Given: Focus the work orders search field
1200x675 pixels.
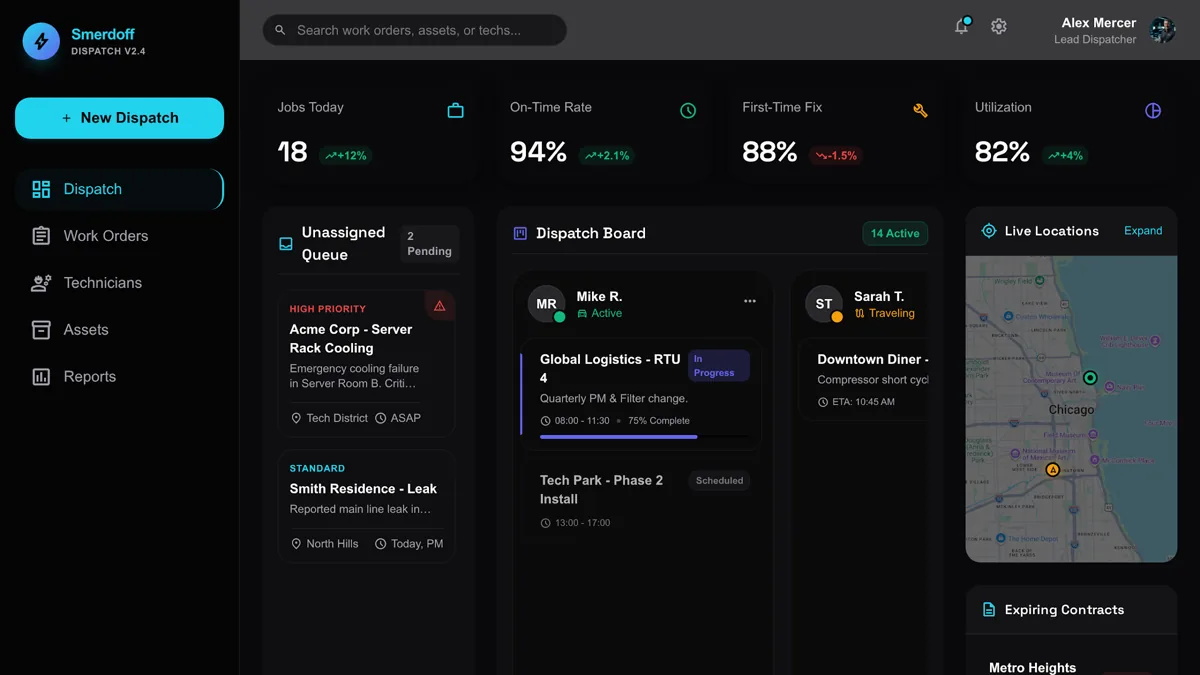Looking at the screenshot, I should [415, 30].
